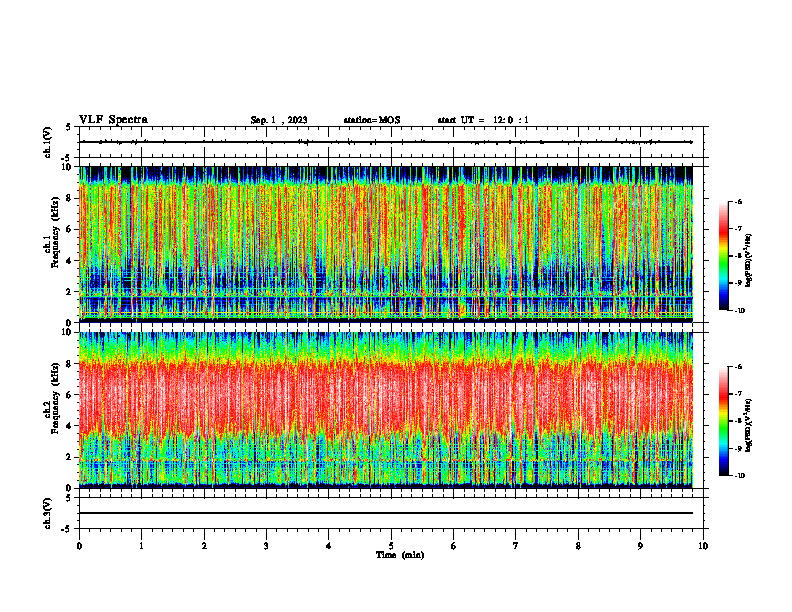
Task: Click the time-axis tick label "2"
Action: [204, 546]
